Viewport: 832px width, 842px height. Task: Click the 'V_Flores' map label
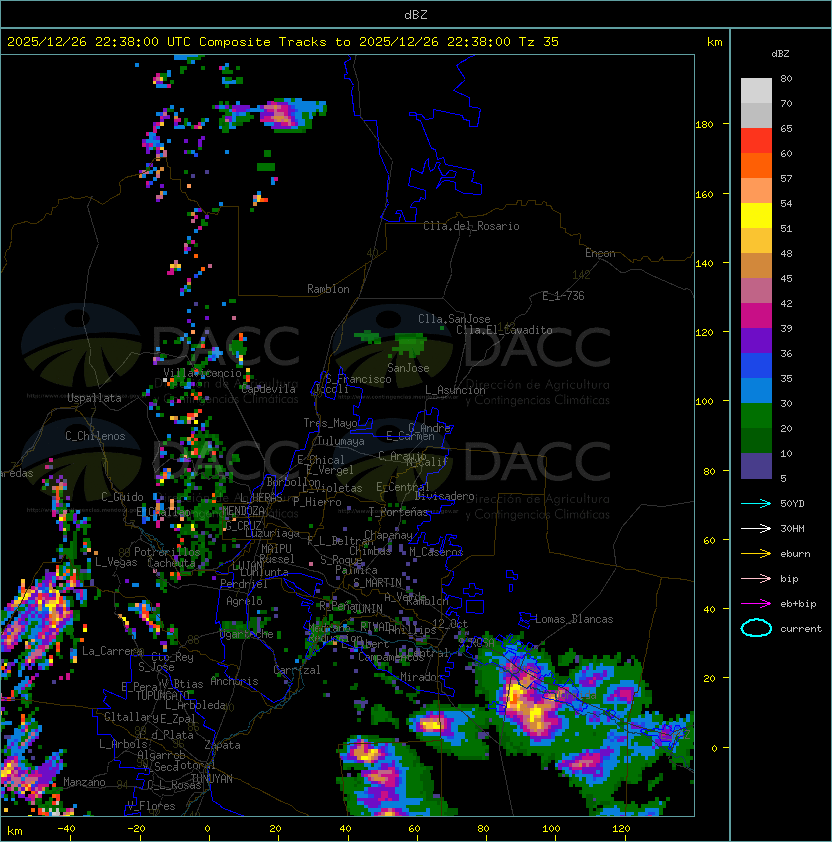click(x=151, y=806)
